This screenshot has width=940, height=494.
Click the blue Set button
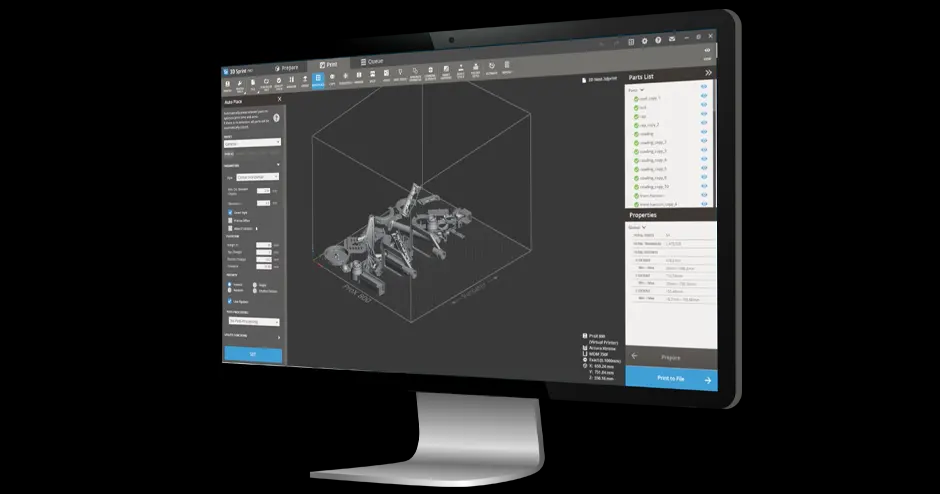[x=252, y=354]
